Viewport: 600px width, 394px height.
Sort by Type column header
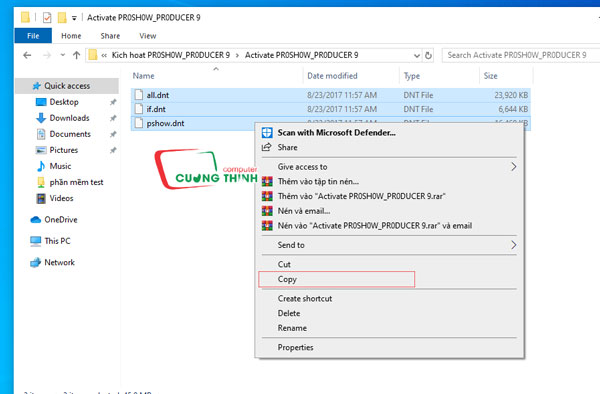tap(412, 76)
